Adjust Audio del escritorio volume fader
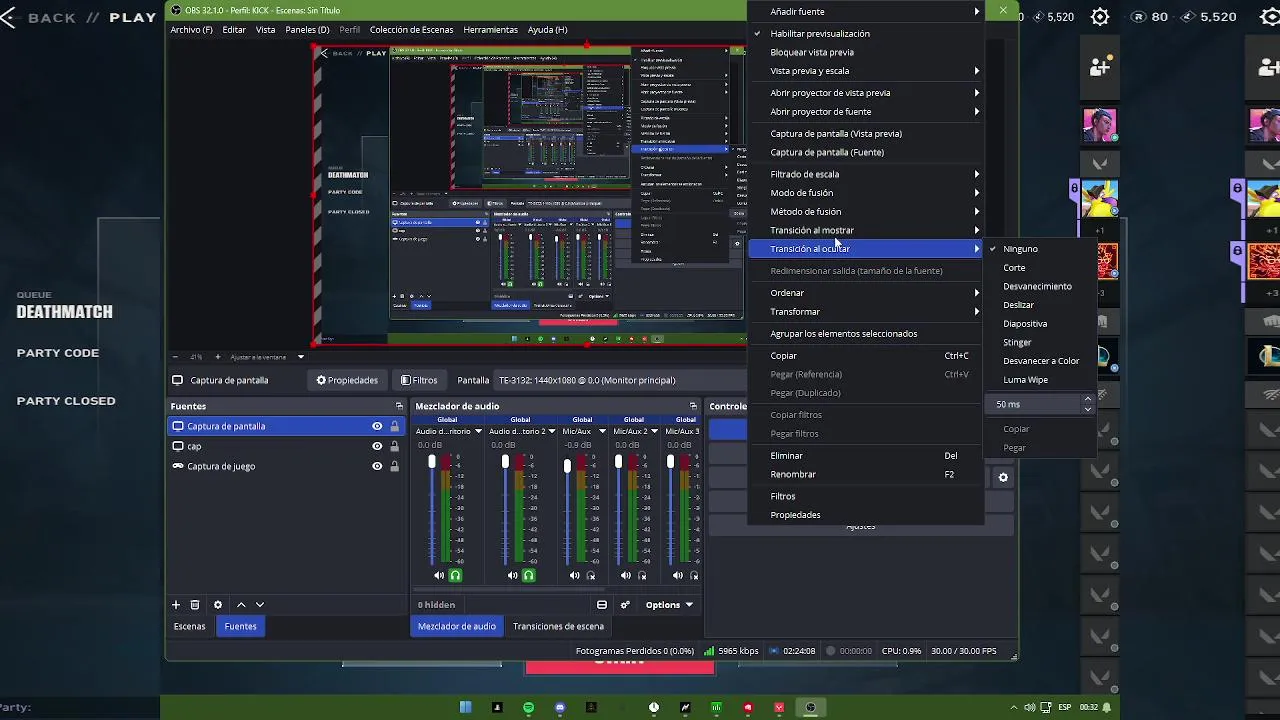 click(x=432, y=462)
